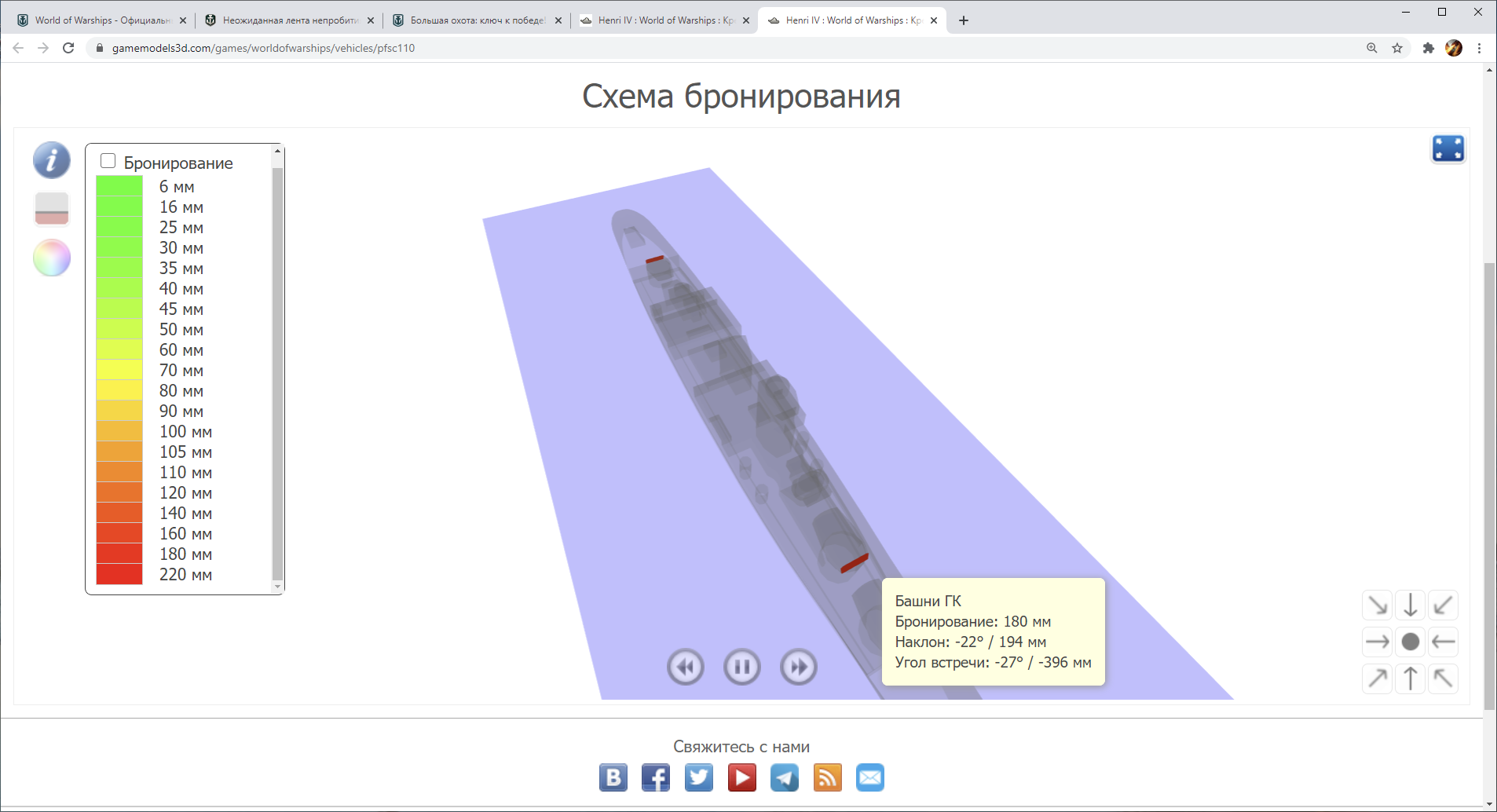Open the VK social link
Viewport: 1497px width, 812px height.
613,777
